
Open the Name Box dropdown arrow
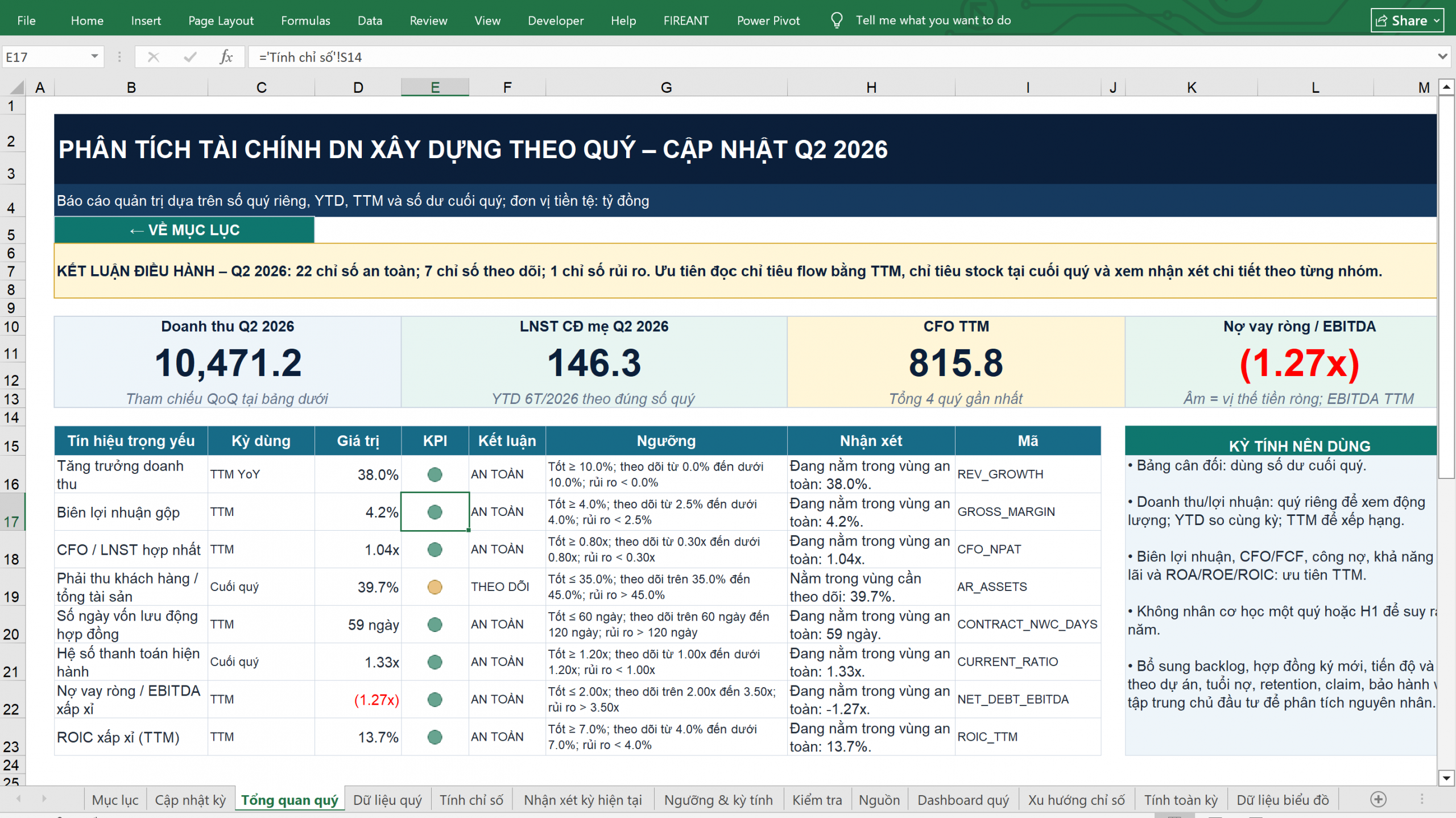[x=94, y=56]
